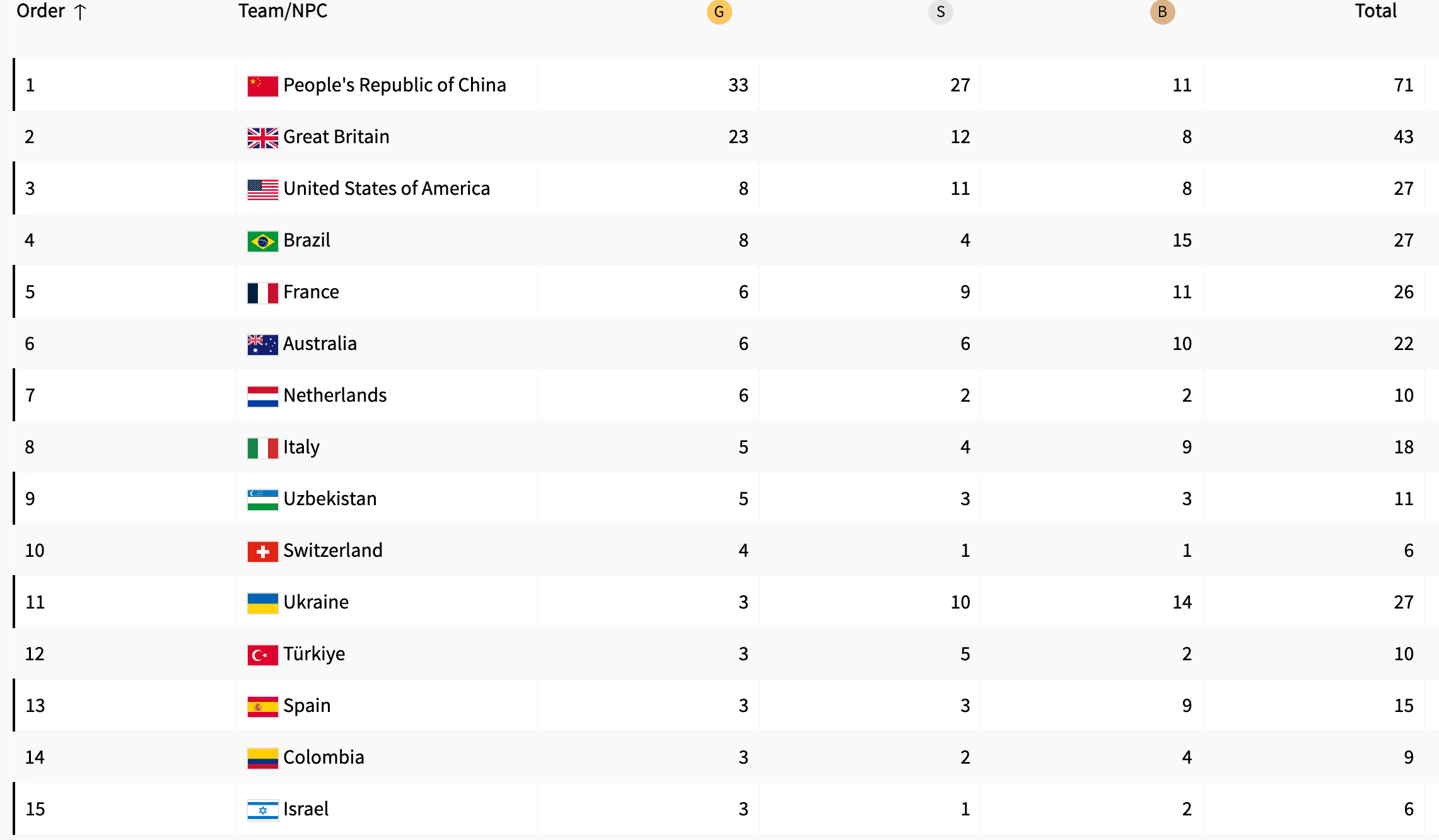Screen dimensions: 1439x840
Task: Click the silver medal S icon
Action: [x=940, y=12]
